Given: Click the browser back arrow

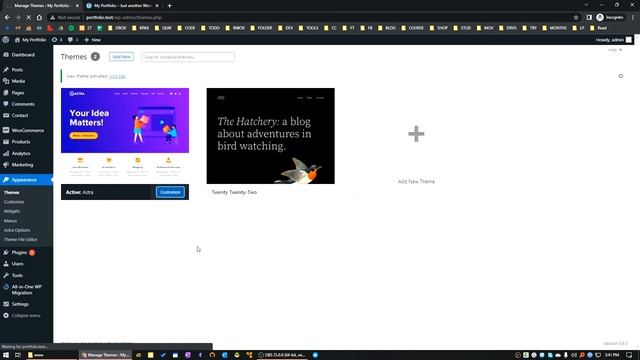Looking at the screenshot, I should [x=7, y=18].
